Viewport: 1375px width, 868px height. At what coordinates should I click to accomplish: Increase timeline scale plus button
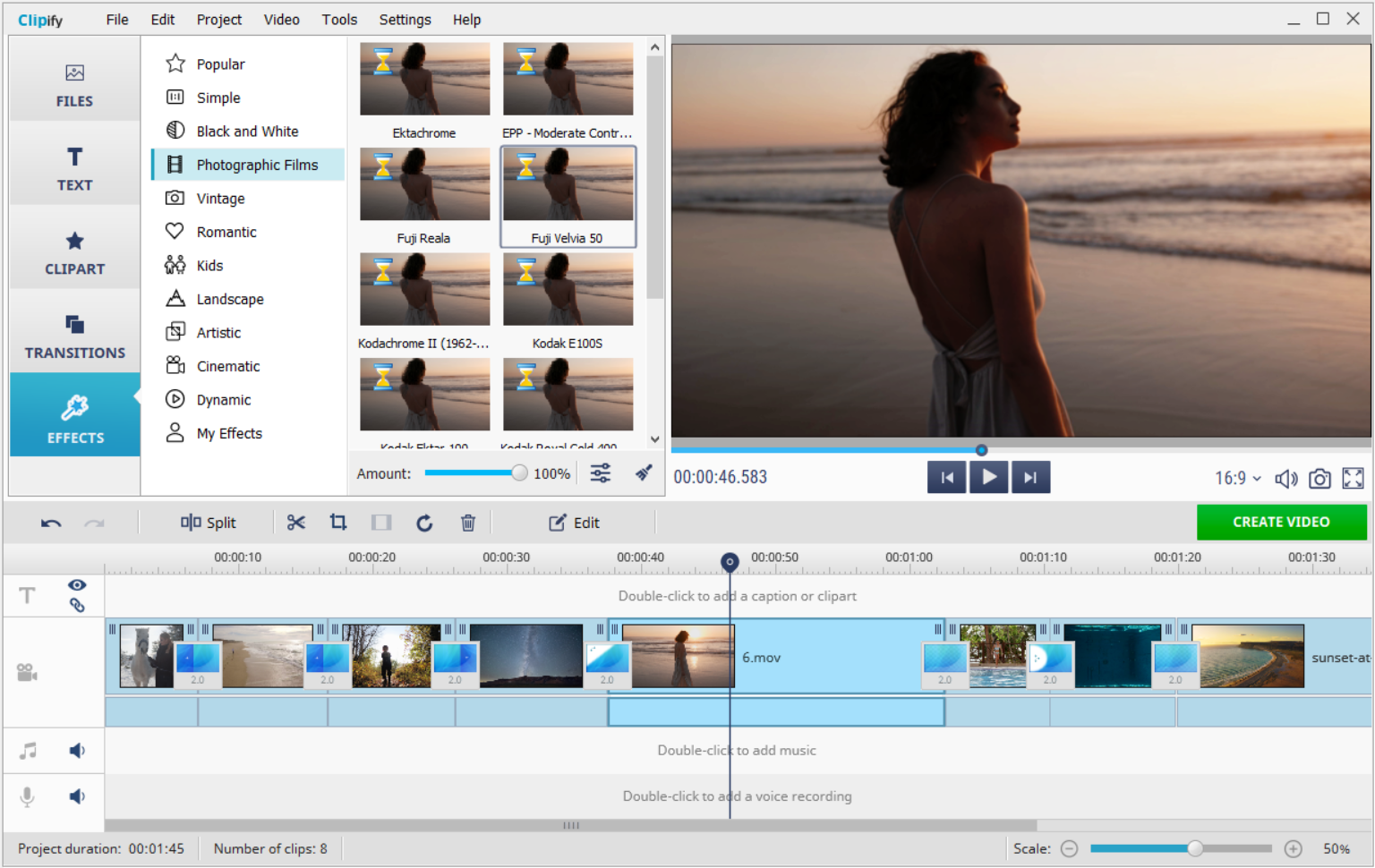coord(1293,848)
